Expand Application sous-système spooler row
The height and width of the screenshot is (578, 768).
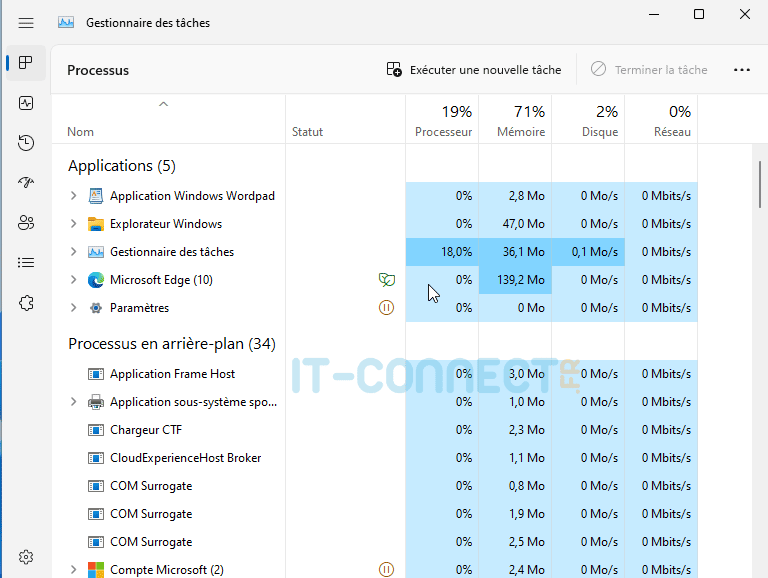click(73, 402)
